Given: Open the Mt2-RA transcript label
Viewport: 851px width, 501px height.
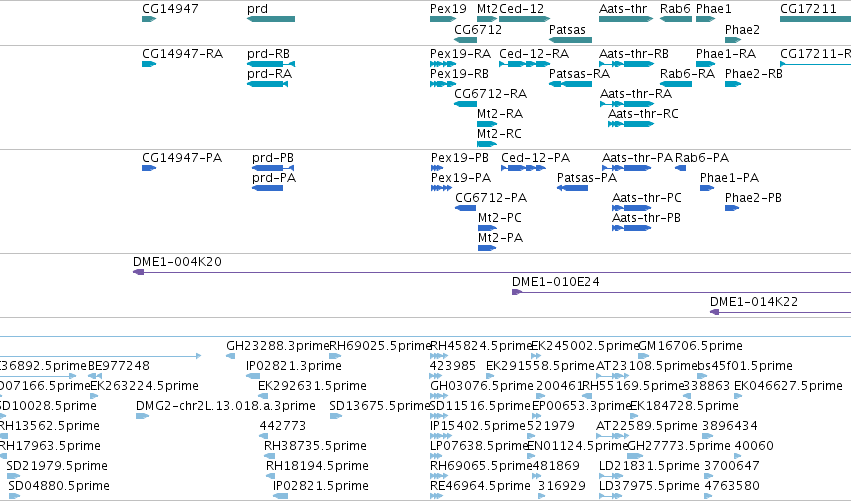Looking at the screenshot, I should coord(500,114).
